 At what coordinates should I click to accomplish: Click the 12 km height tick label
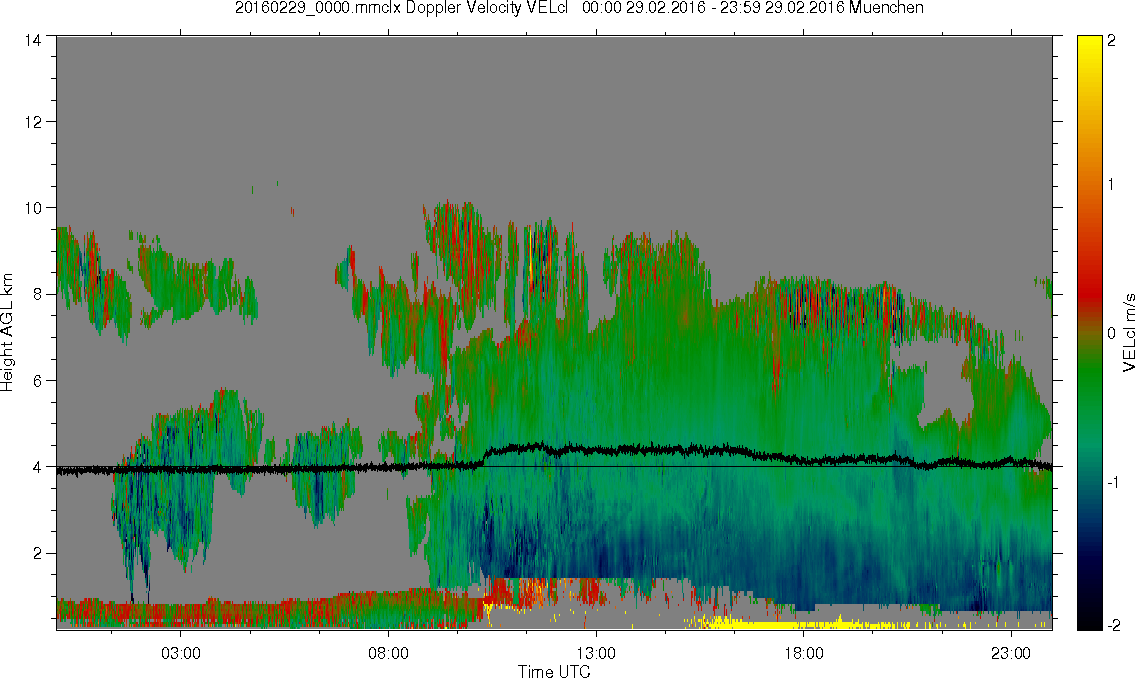coord(33,122)
